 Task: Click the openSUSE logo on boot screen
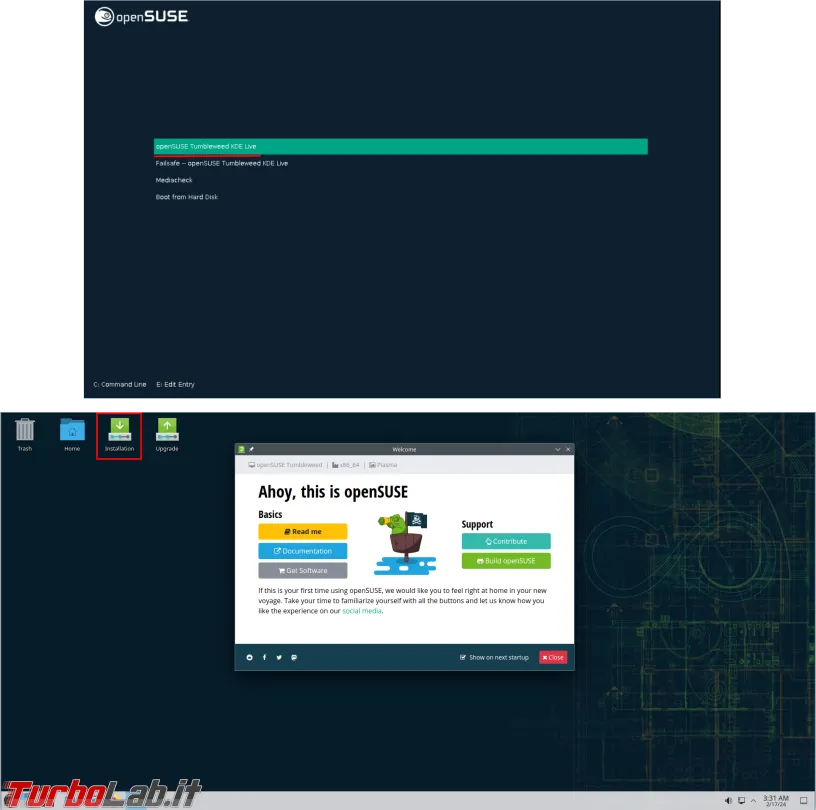point(142,16)
